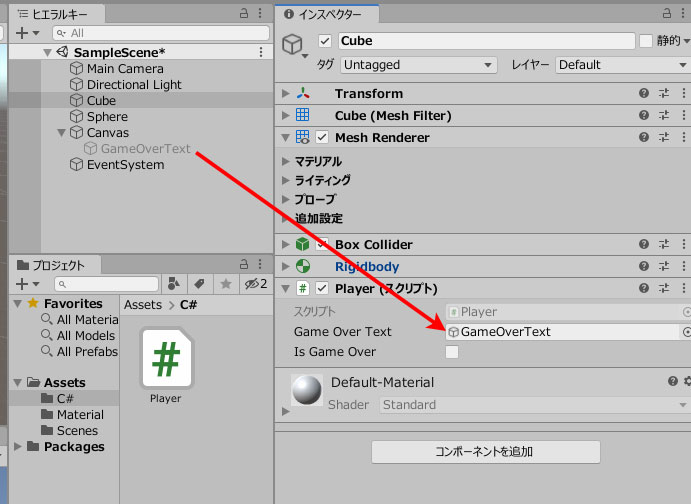Open the Shader dropdown showing Standard
This screenshot has width=691, height=504.
pos(535,405)
